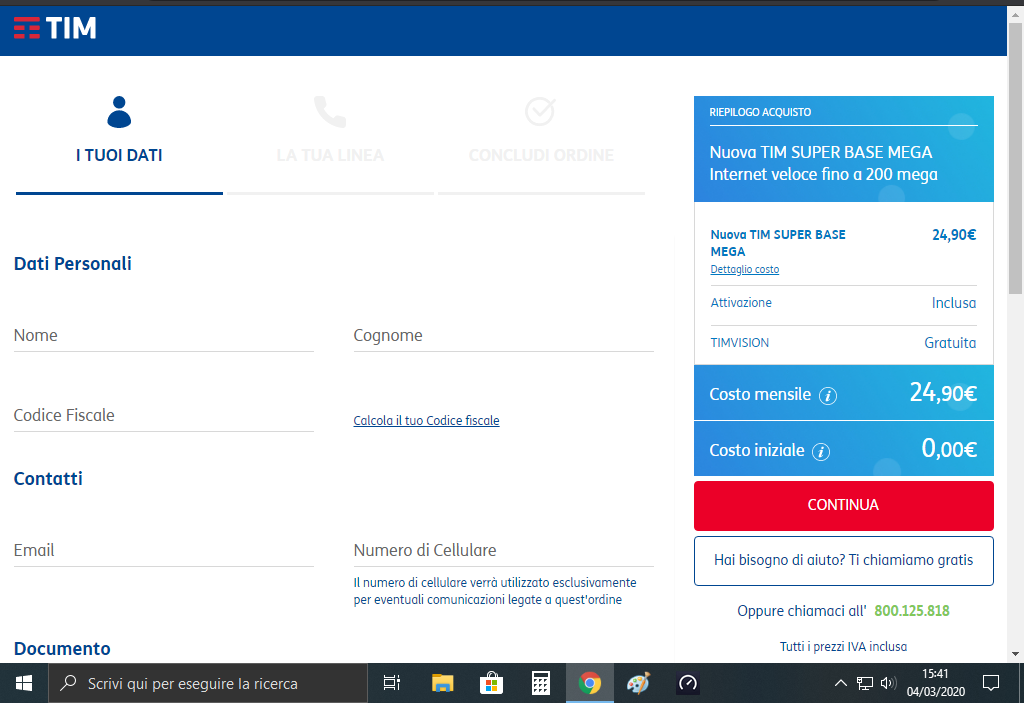Click the 0,00€ Costo iniziale amount
Image resolution: width=1024 pixels, height=703 pixels.
click(949, 449)
